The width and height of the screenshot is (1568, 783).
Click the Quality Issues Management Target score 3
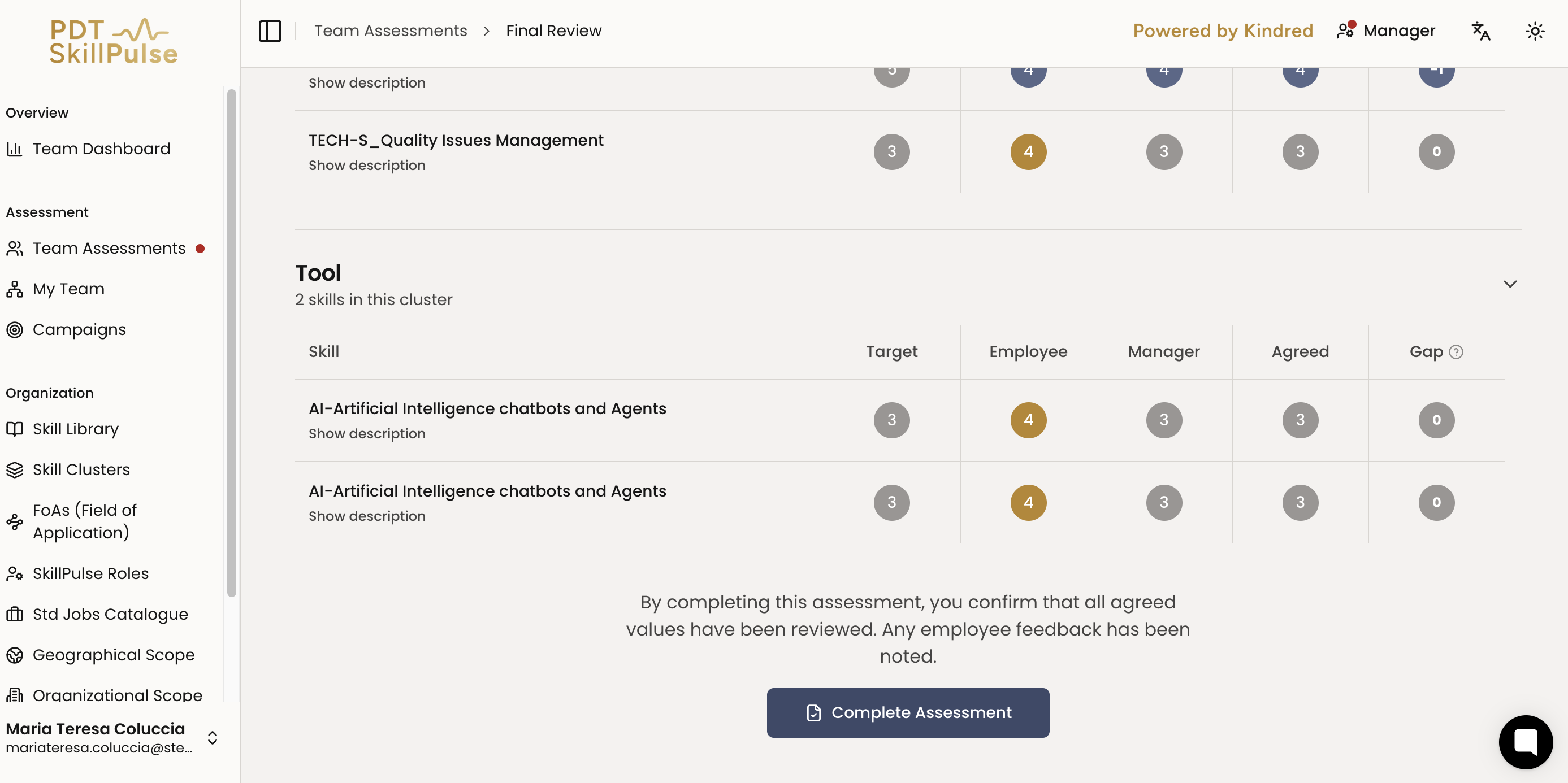(x=891, y=152)
